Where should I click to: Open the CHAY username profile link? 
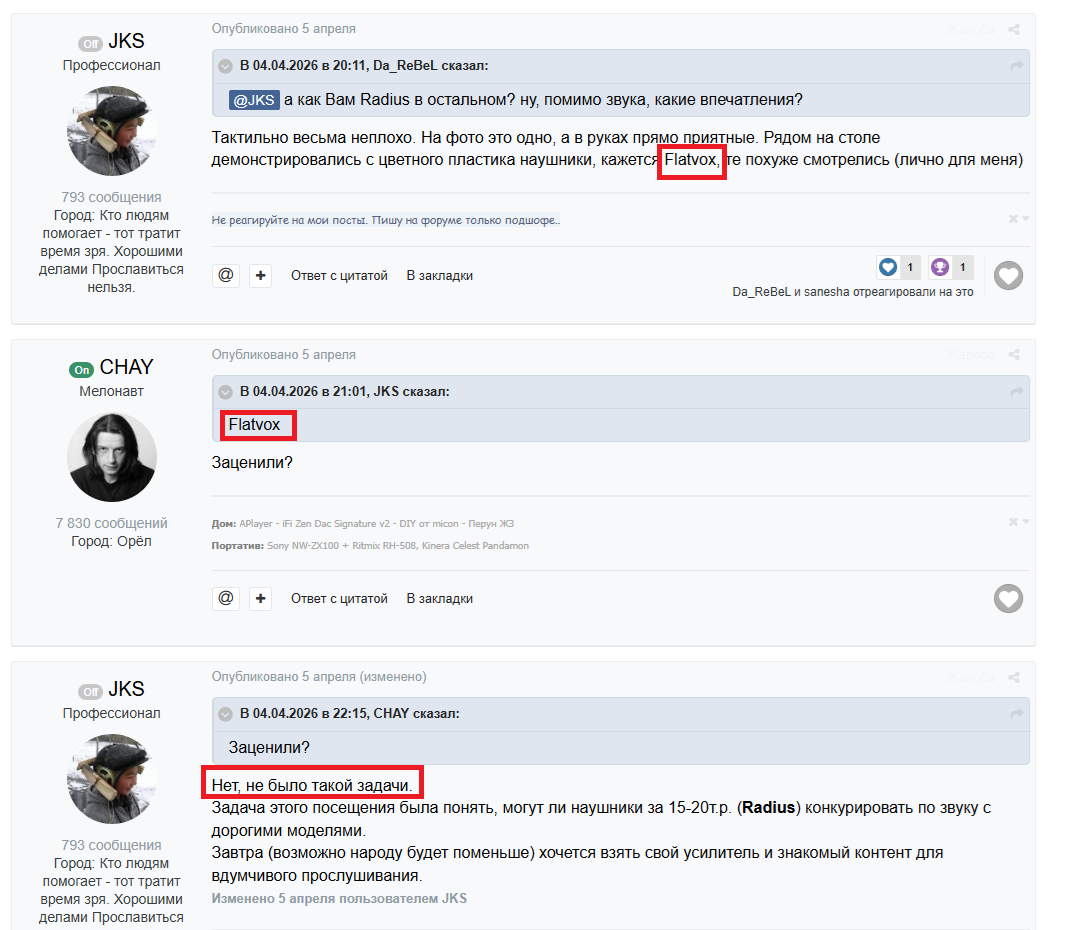point(126,367)
